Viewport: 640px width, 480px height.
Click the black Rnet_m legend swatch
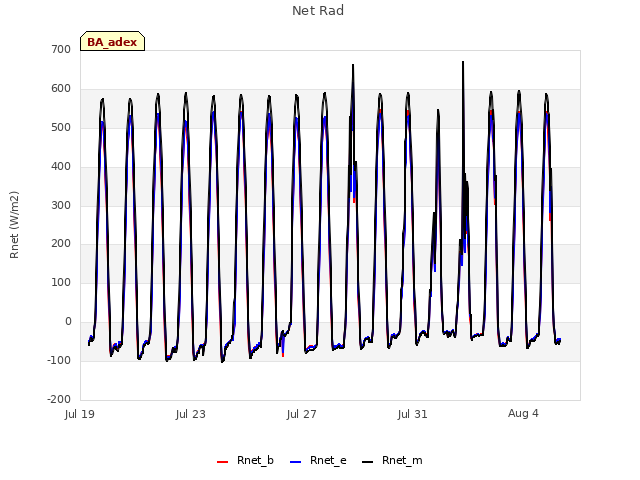point(367,462)
